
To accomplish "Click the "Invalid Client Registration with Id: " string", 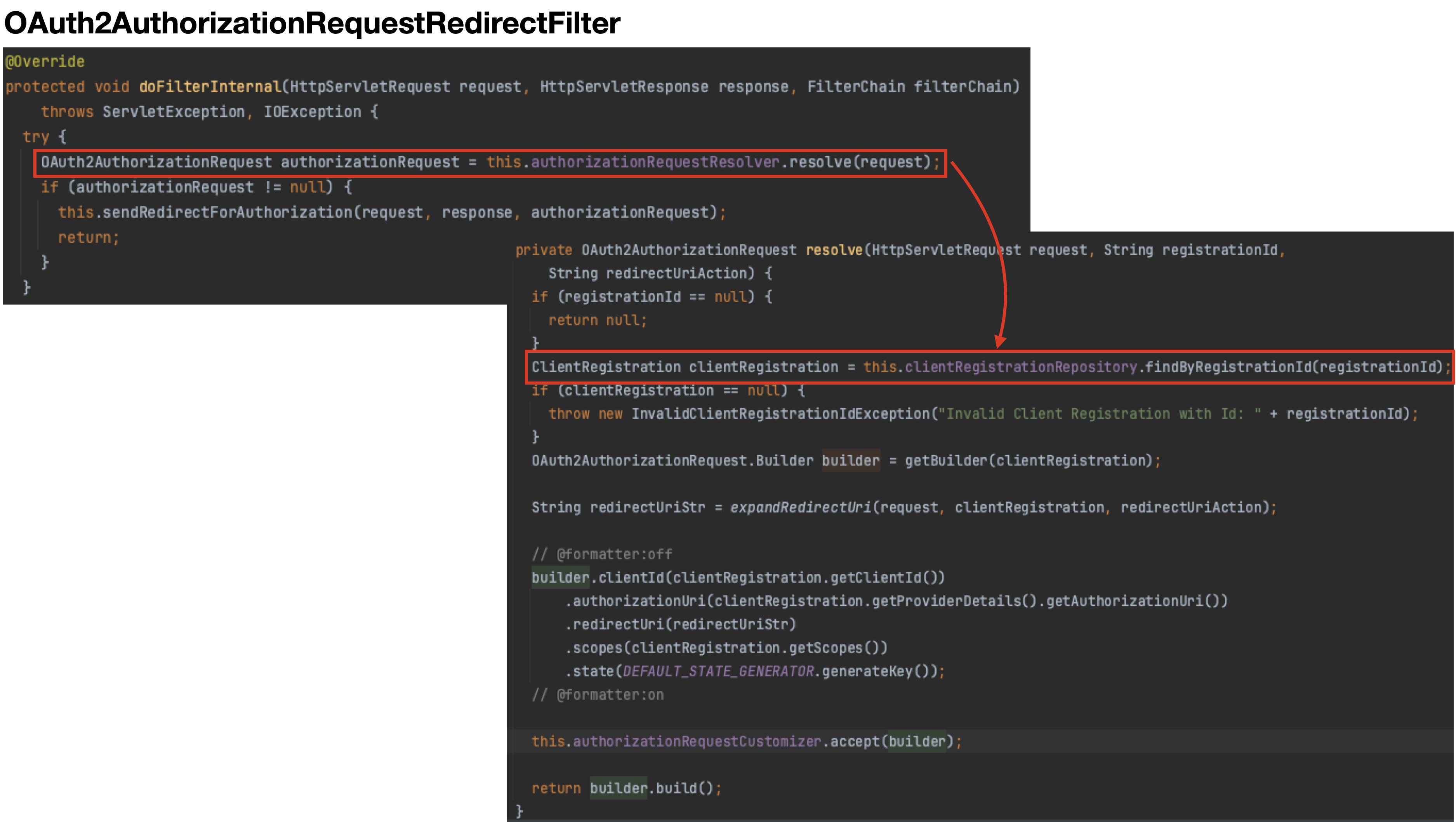I will 1099,414.
